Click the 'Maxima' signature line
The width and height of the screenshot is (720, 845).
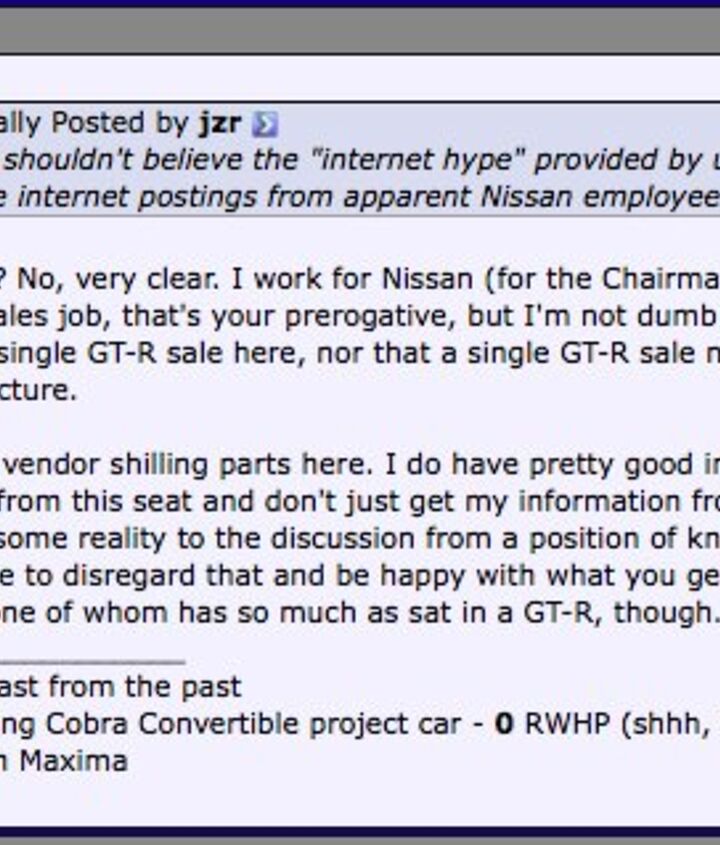pos(64,761)
